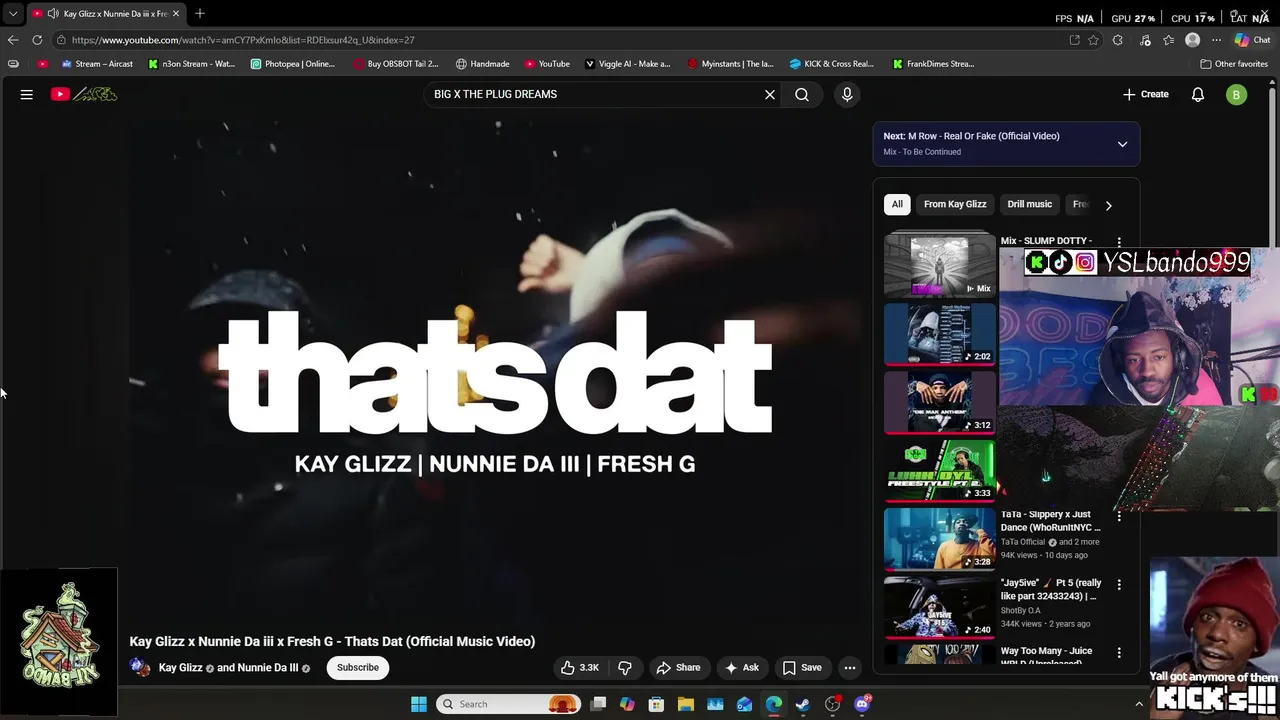Run search with the magnifier button
Viewport: 1280px width, 720px height.
click(x=802, y=94)
